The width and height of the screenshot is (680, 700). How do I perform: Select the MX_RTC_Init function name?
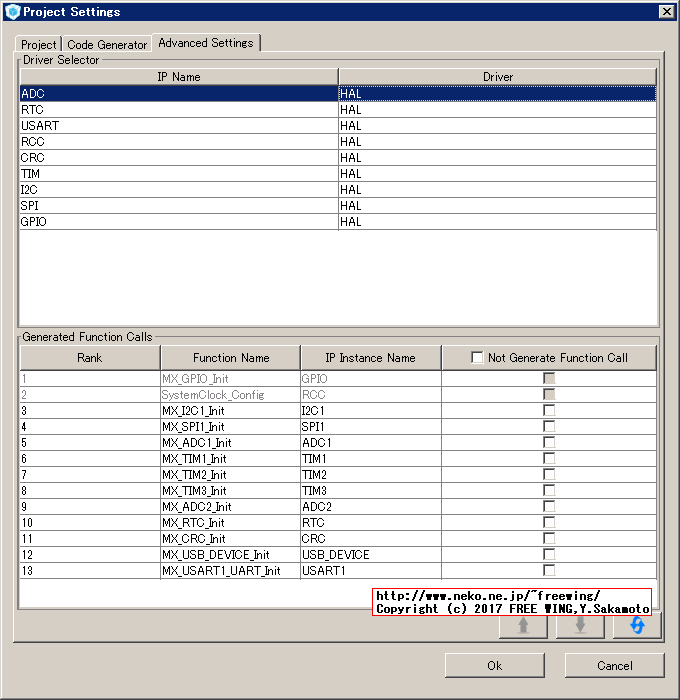tap(230, 522)
